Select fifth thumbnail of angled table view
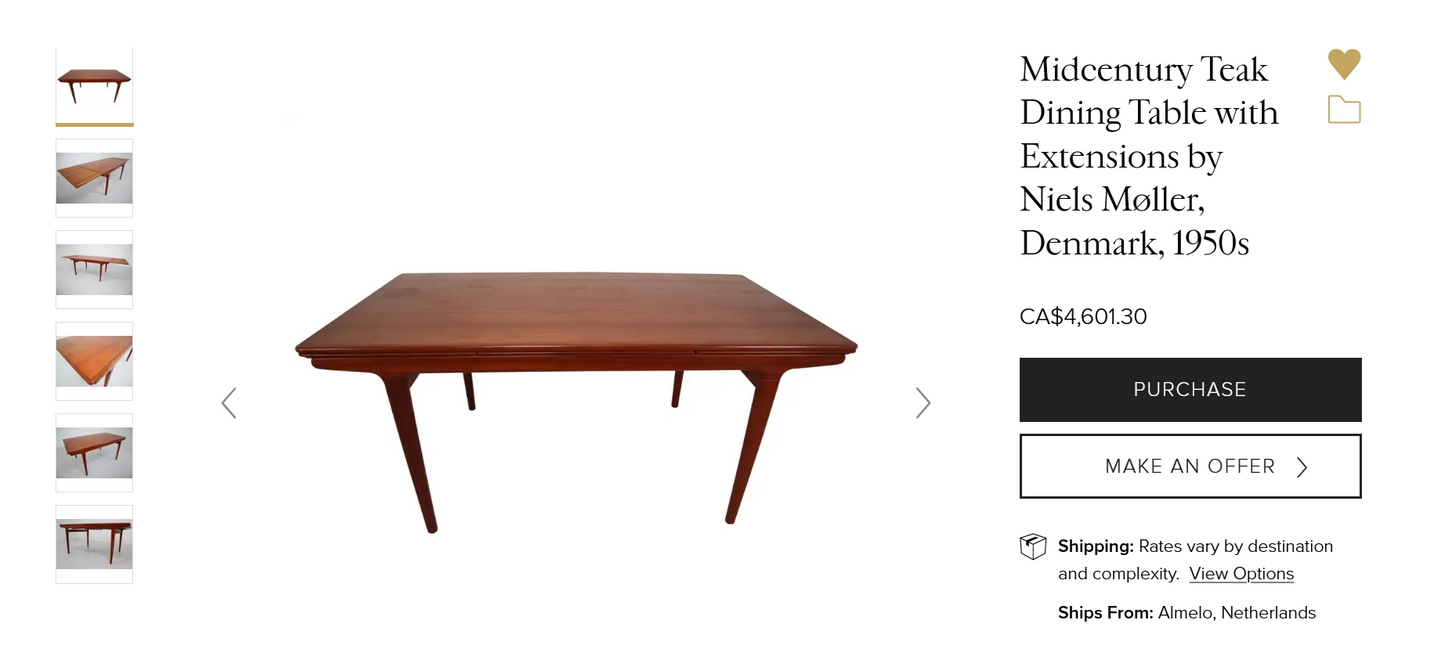 (x=94, y=453)
